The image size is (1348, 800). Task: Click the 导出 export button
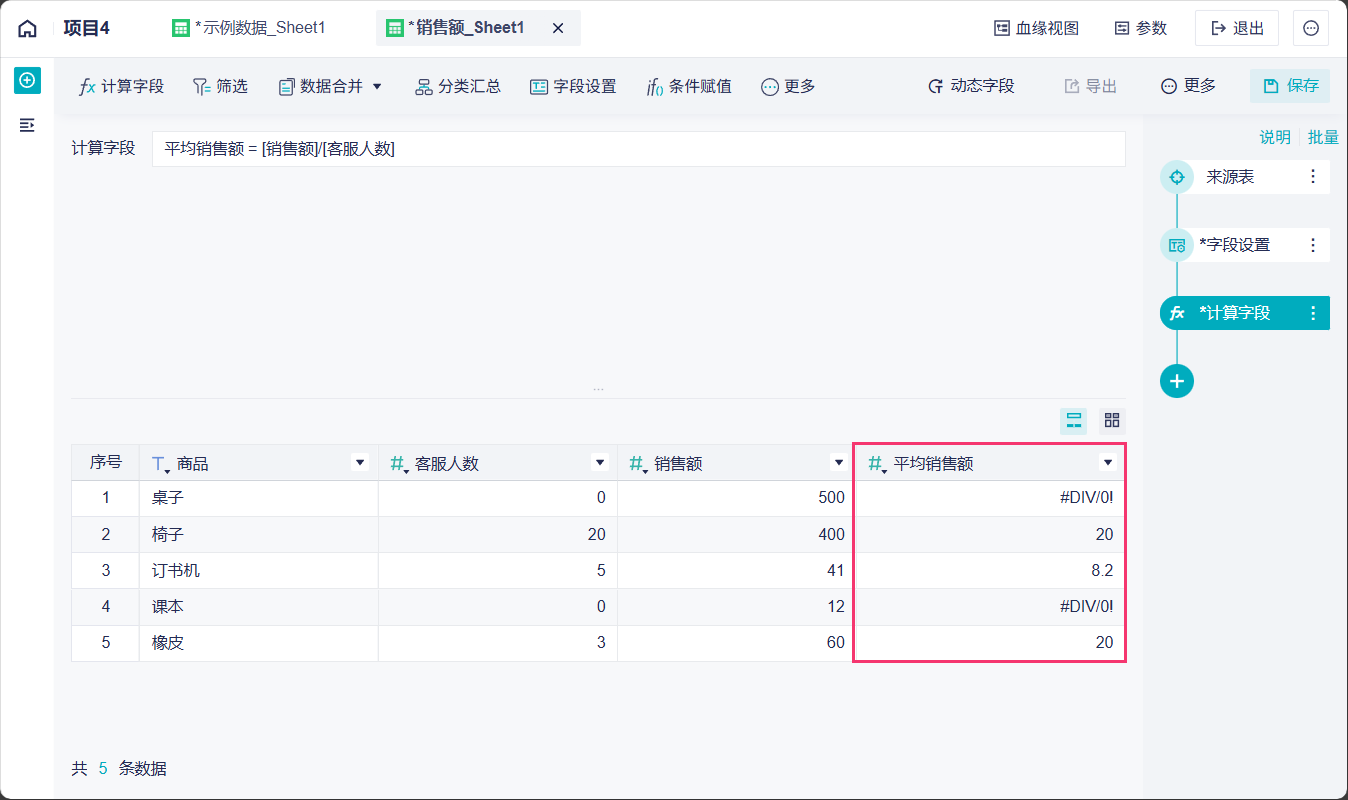(1090, 86)
